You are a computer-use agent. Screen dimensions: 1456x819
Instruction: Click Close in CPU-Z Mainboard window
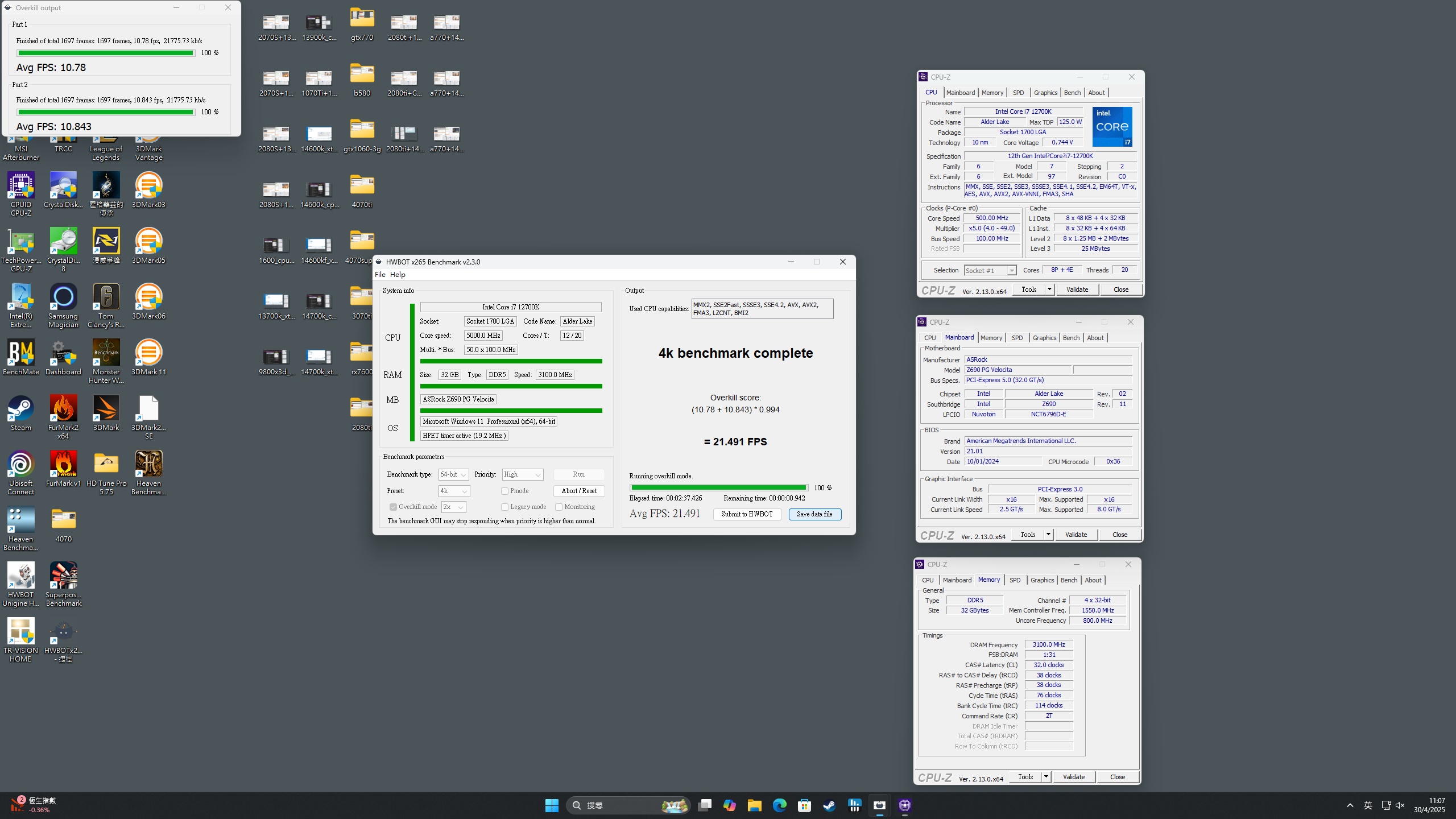(1119, 535)
